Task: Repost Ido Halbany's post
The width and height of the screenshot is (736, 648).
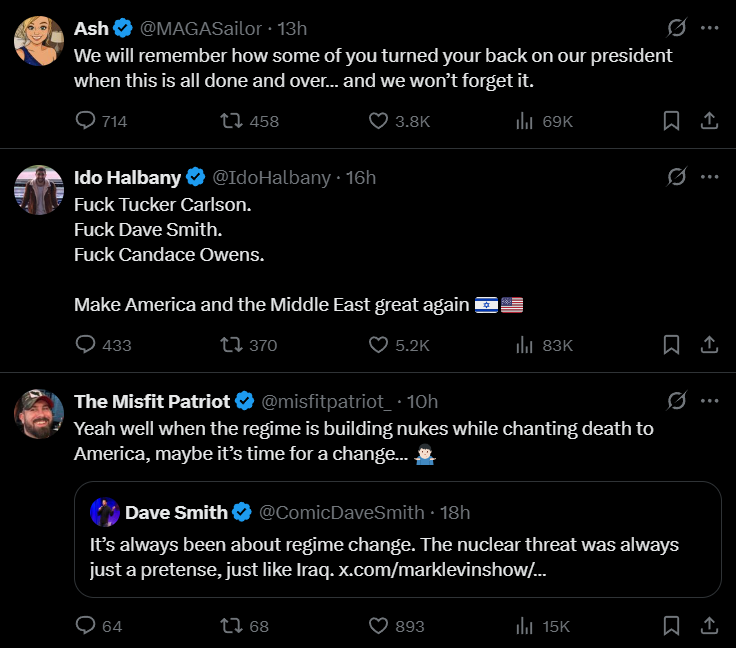Action: (x=231, y=345)
